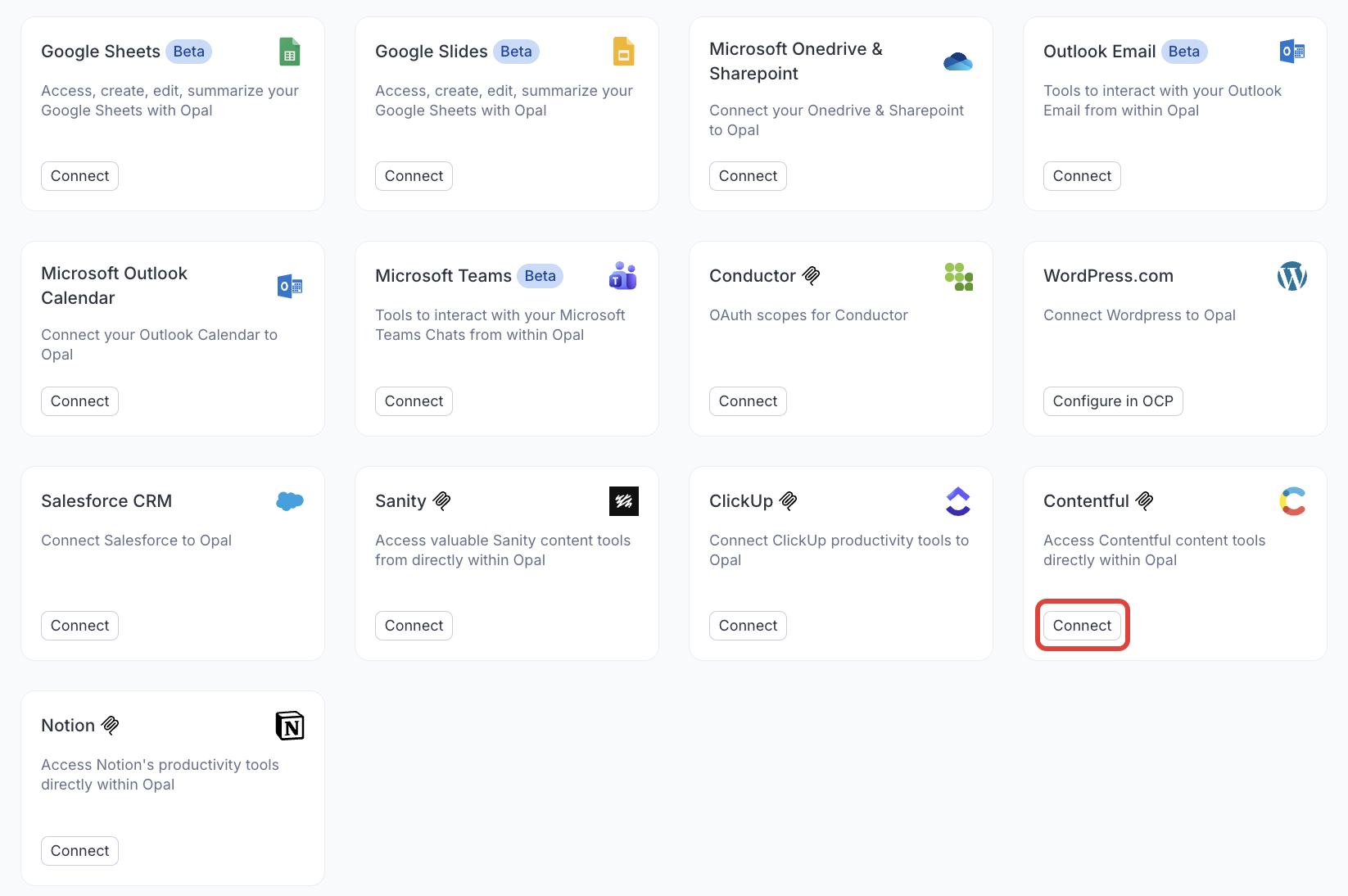Click 'Connect ClickUp productivity tools to Opal' text
1348x896 pixels.
click(839, 550)
